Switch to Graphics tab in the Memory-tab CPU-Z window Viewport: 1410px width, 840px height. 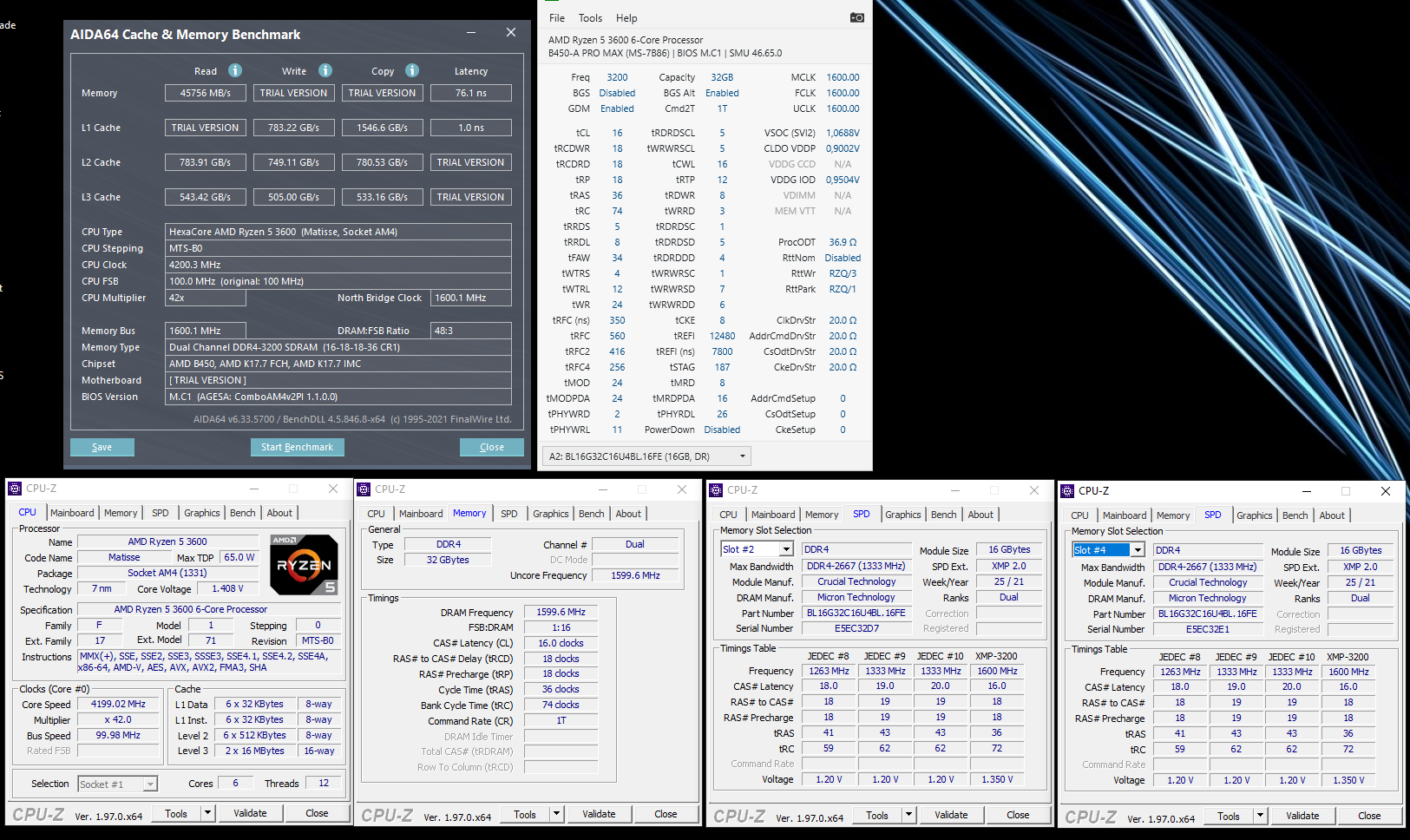tap(551, 514)
